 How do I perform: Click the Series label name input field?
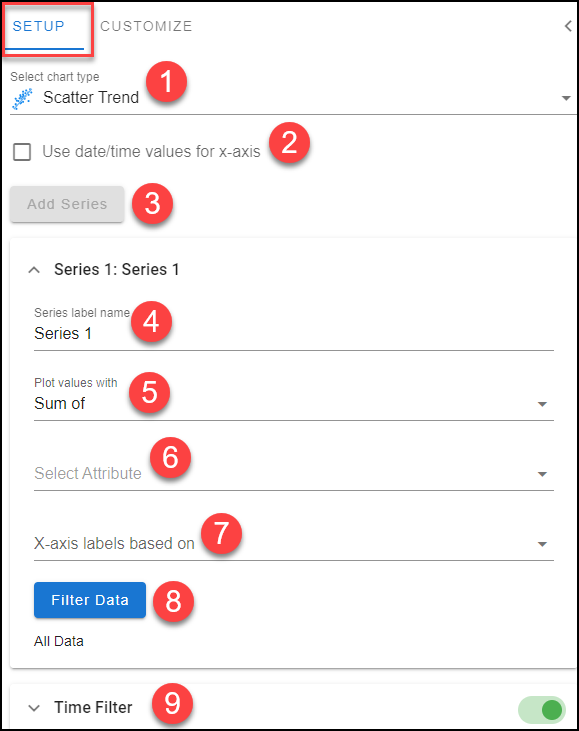(x=294, y=334)
